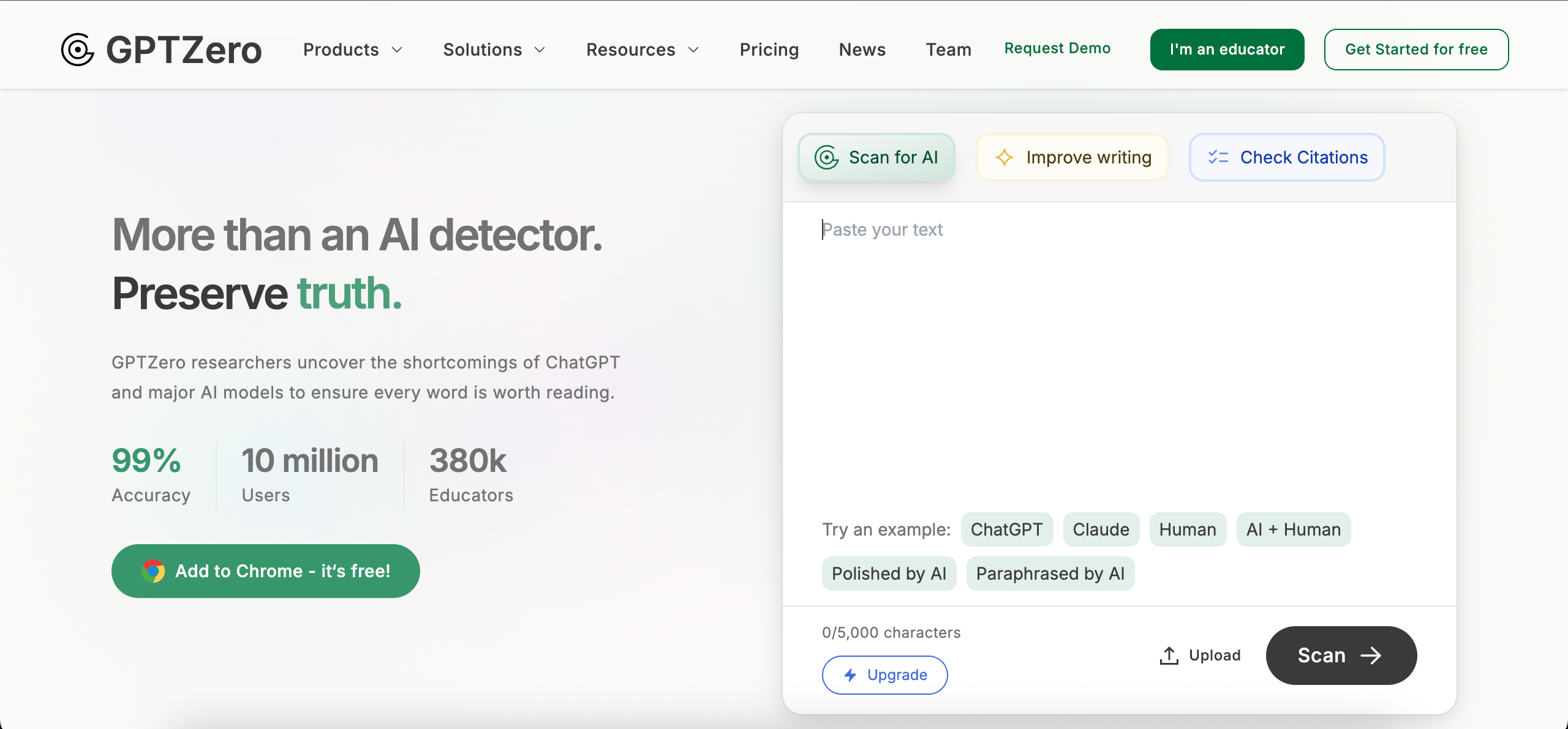Click the More than an AI detector heading
The image size is (1568, 729).
point(358,235)
